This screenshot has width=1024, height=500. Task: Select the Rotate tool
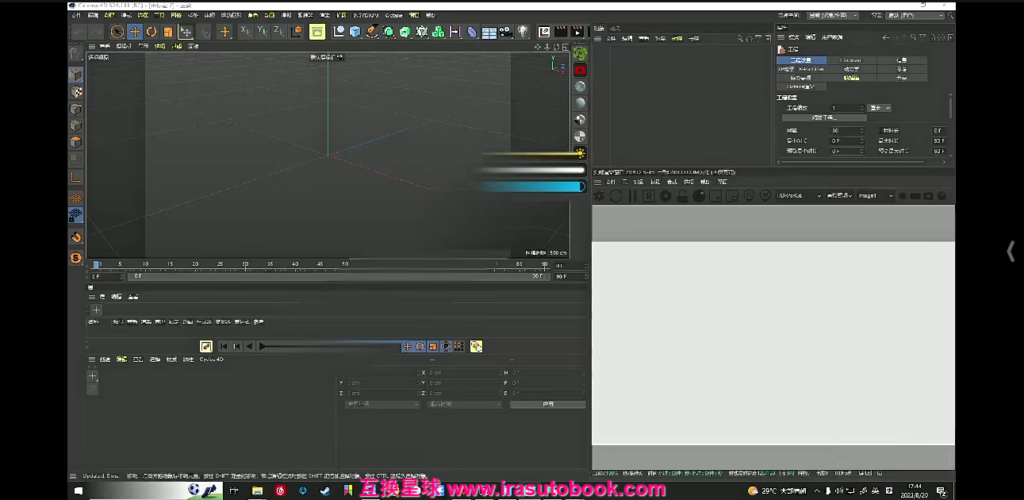coord(152,31)
